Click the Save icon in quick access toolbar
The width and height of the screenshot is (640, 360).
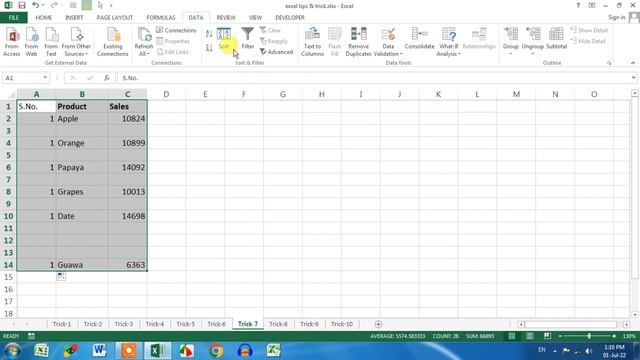[x=22, y=5]
